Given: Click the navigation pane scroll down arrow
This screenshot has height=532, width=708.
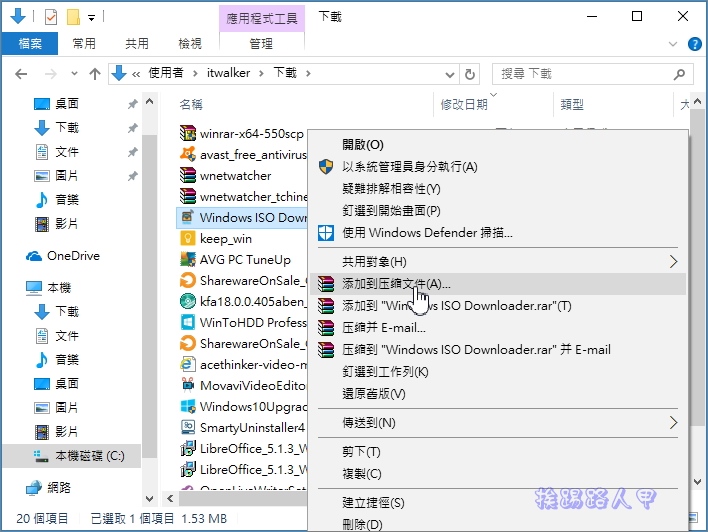Looking at the screenshot, I should click(149, 499).
